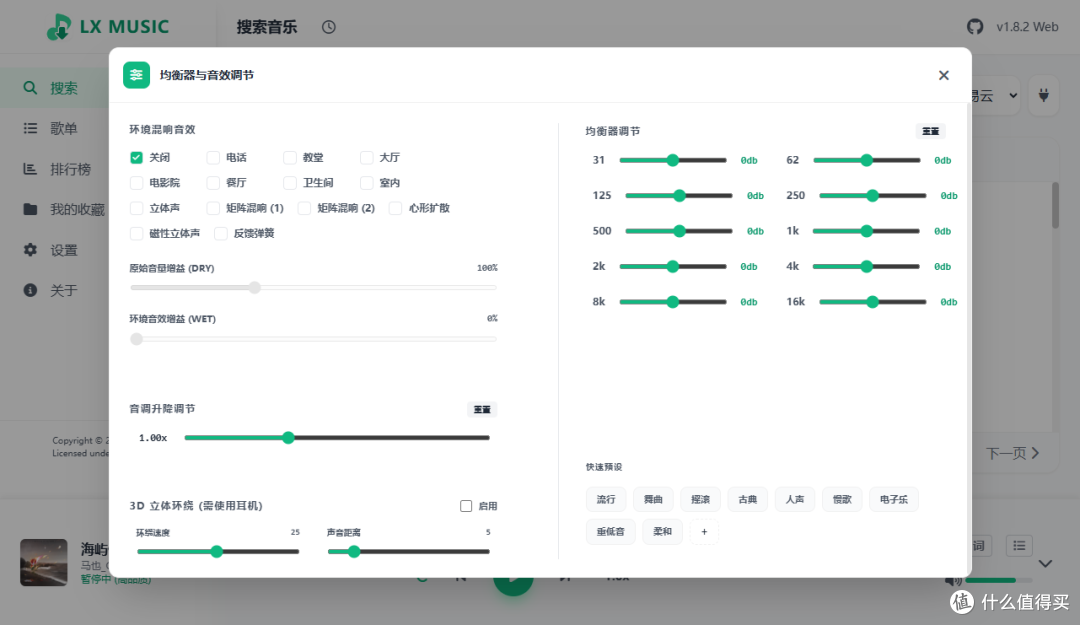Enable the 大厅 reverb effect

pyautogui.click(x=366, y=157)
